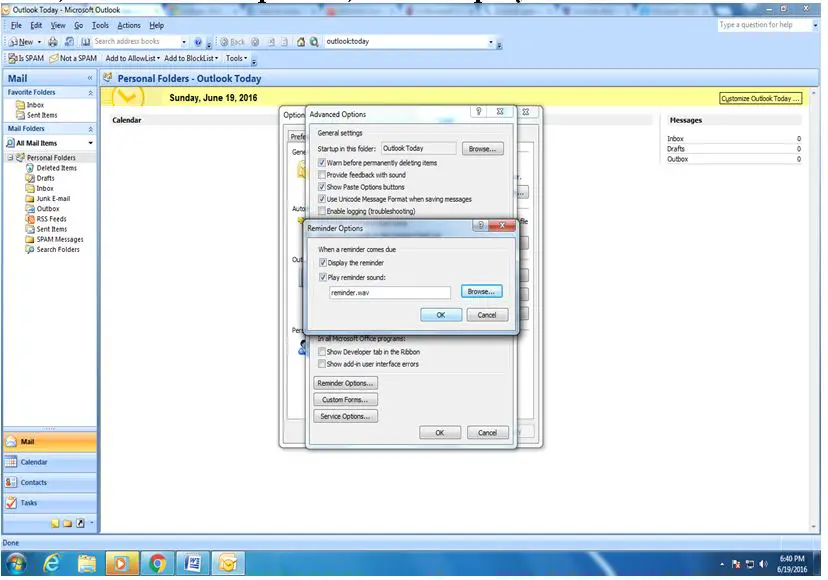Open the Help menu
The height and width of the screenshot is (580, 828).
pos(156,25)
